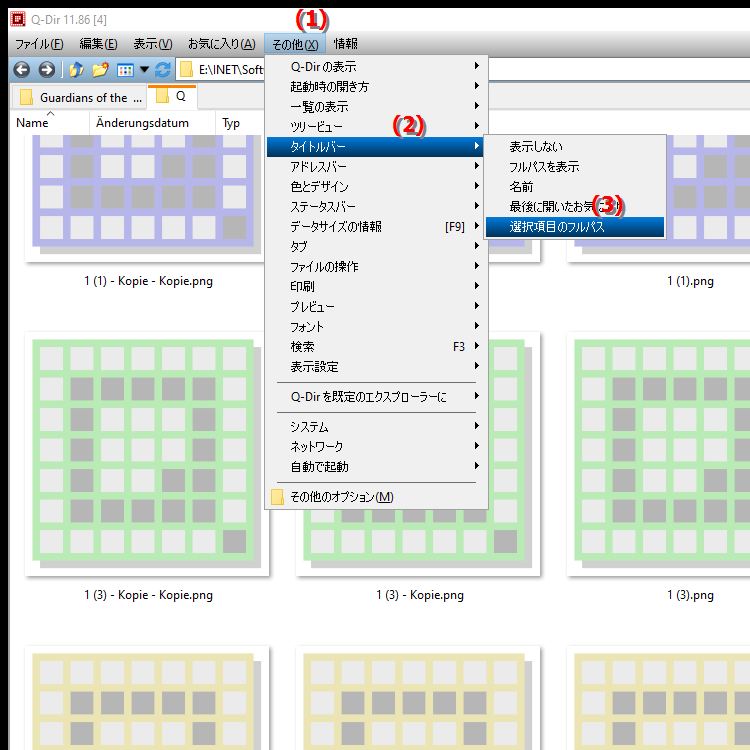This screenshot has height=750, width=750.
Task: Choose the 最後に開いたお気に入り option
Action: click(x=575, y=207)
